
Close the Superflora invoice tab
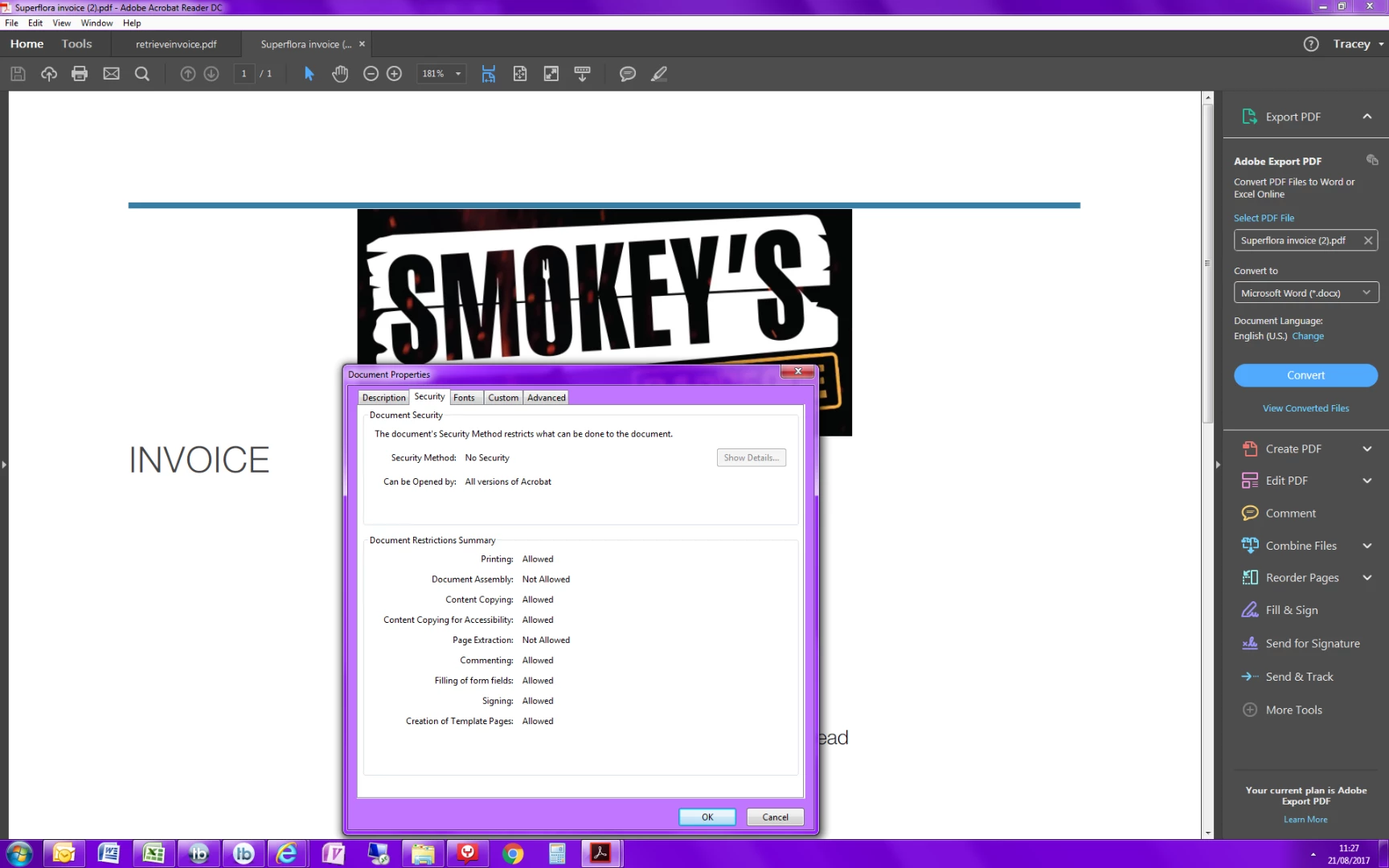(x=362, y=44)
